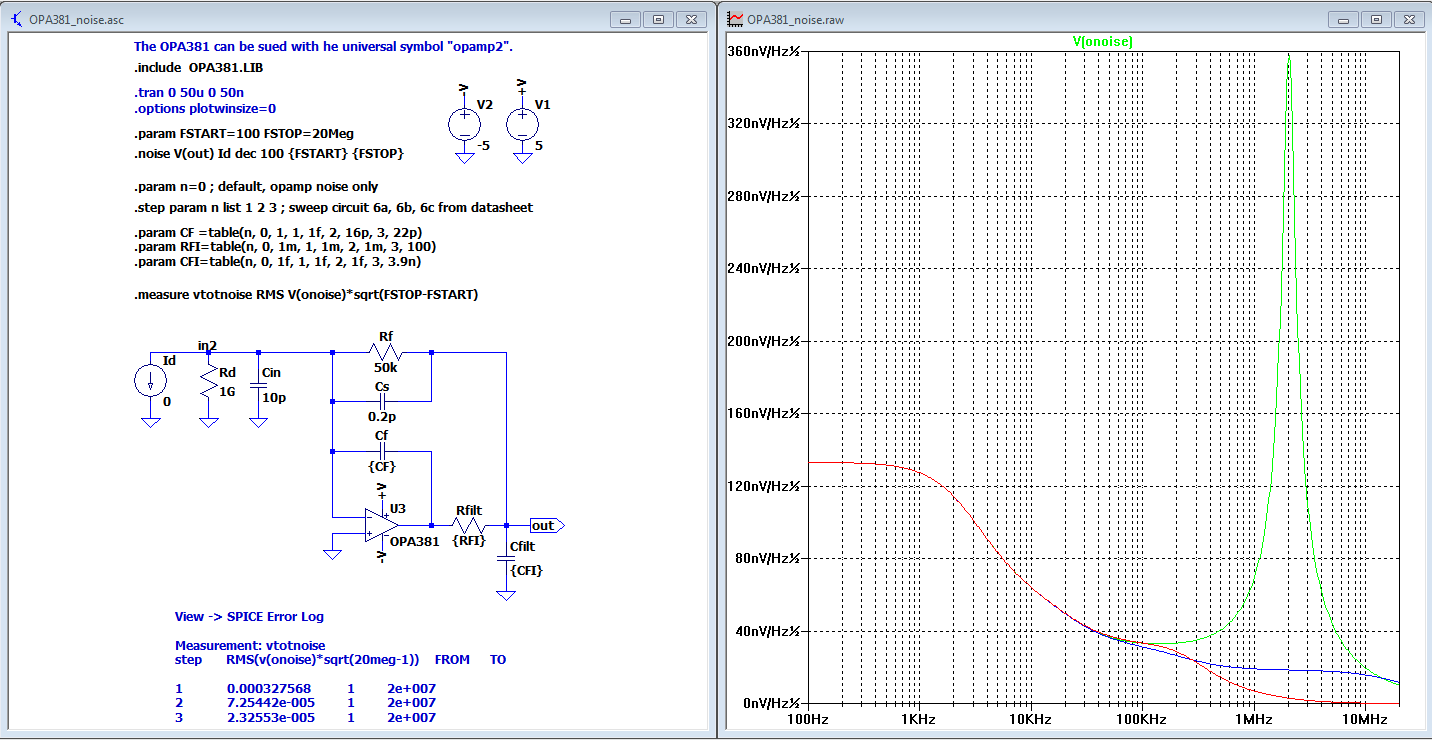1432x740 pixels.
Task: Click the ground symbol below V2
Action: click(464, 157)
